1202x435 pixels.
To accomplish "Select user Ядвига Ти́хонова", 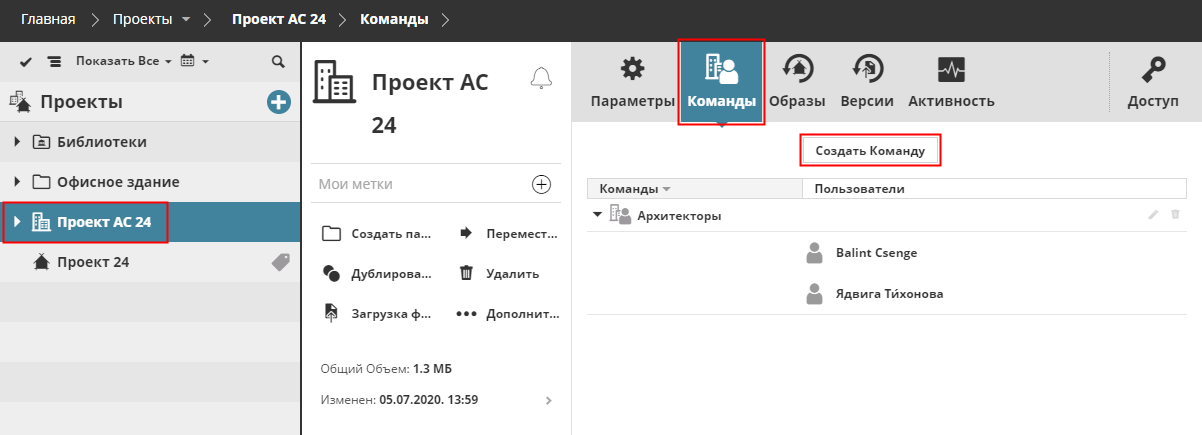I will [889, 294].
